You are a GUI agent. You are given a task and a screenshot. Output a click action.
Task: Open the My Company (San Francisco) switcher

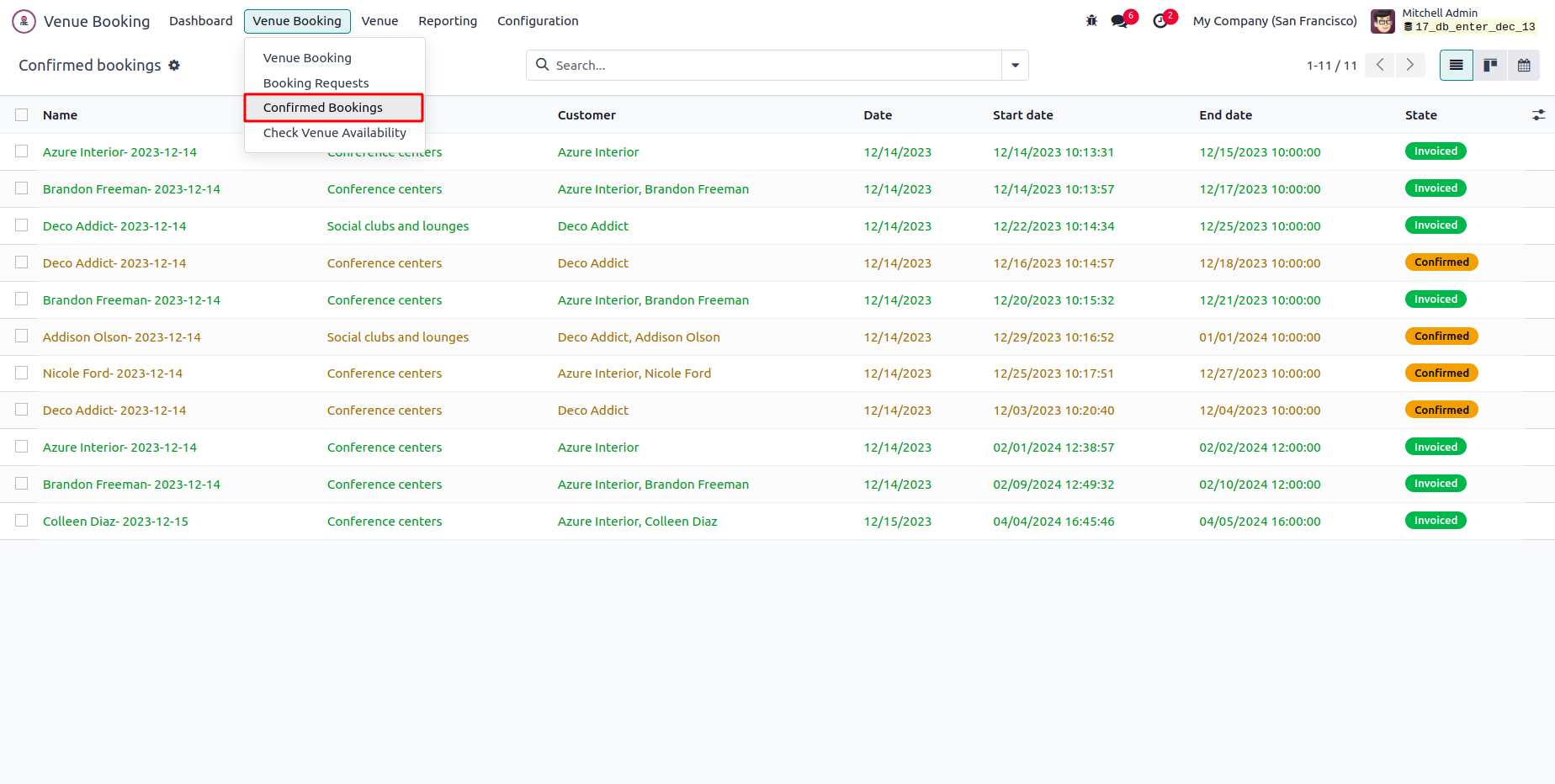tap(1275, 21)
